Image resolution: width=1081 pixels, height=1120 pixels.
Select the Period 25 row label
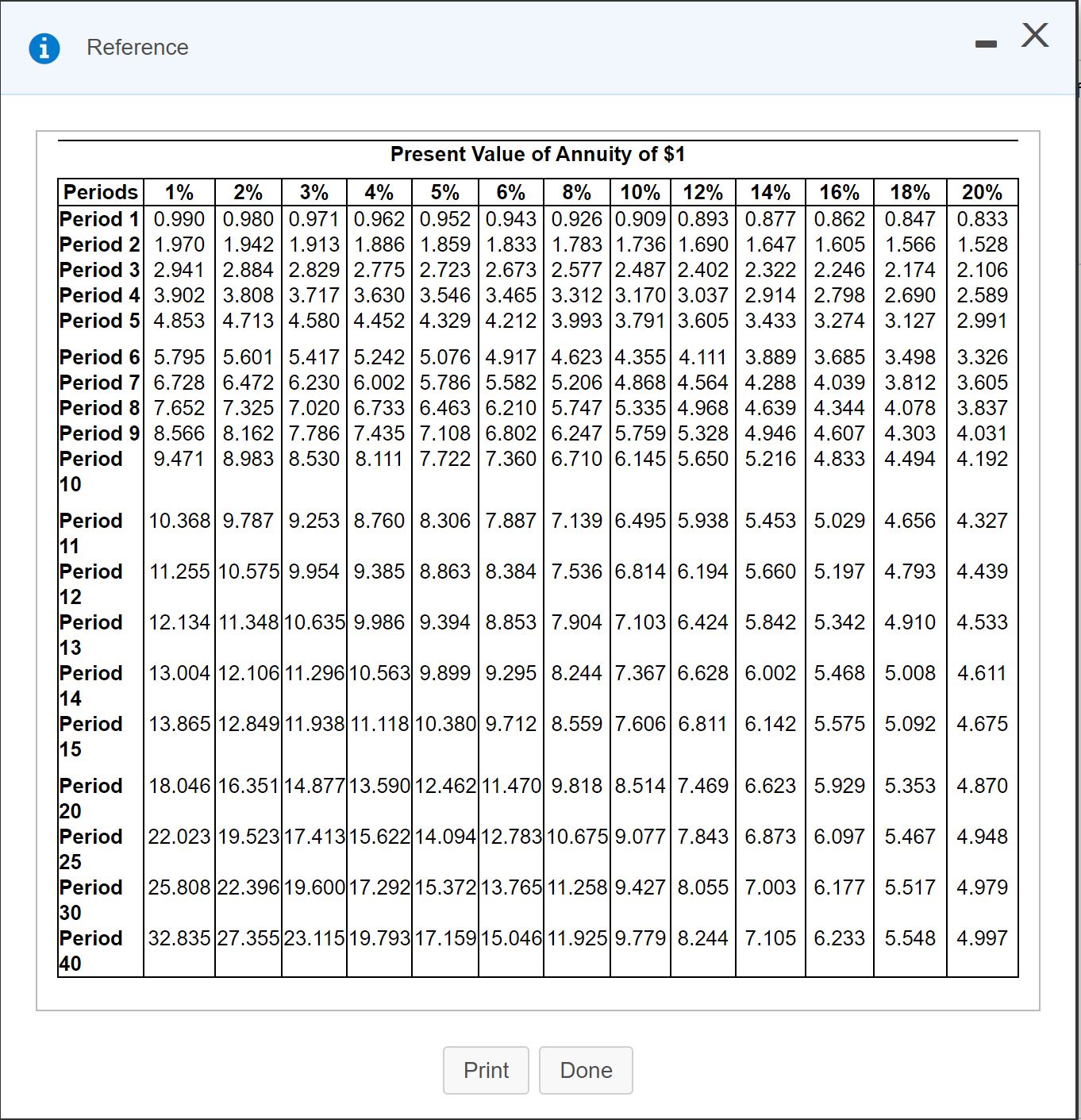click(91, 849)
